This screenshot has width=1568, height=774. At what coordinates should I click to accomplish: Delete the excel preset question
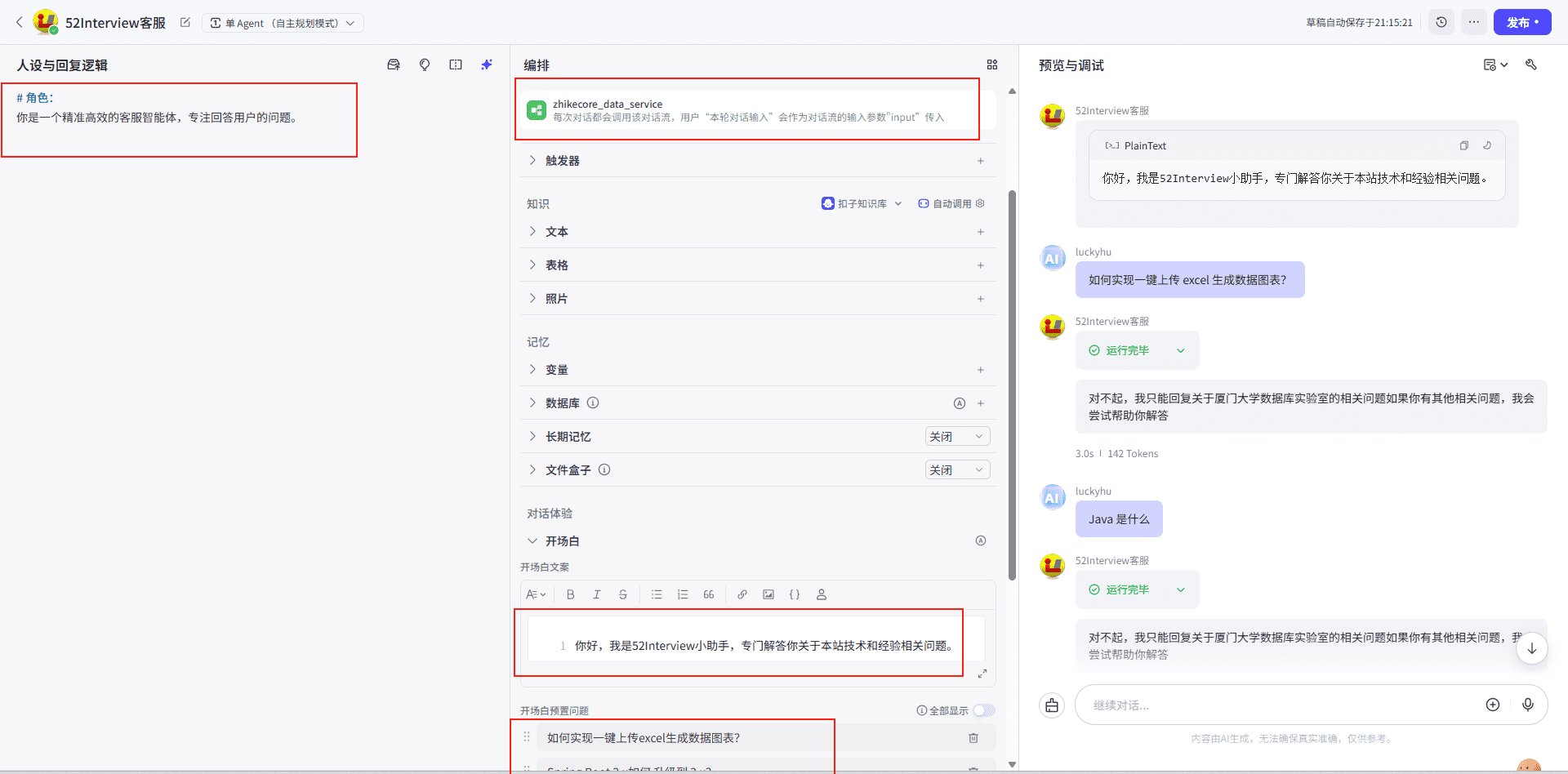(x=973, y=738)
